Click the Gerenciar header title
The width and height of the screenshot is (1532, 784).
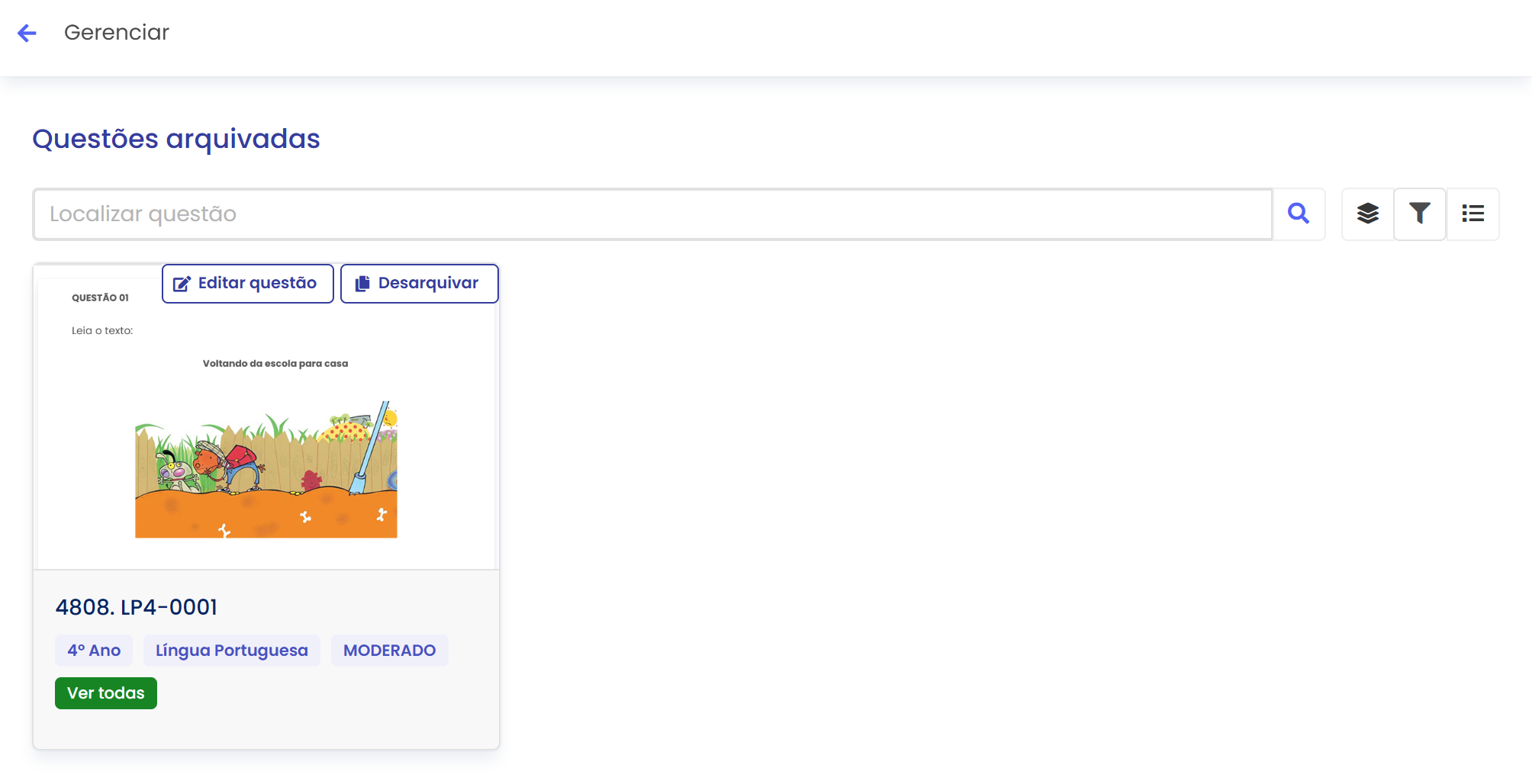[x=117, y=32]
